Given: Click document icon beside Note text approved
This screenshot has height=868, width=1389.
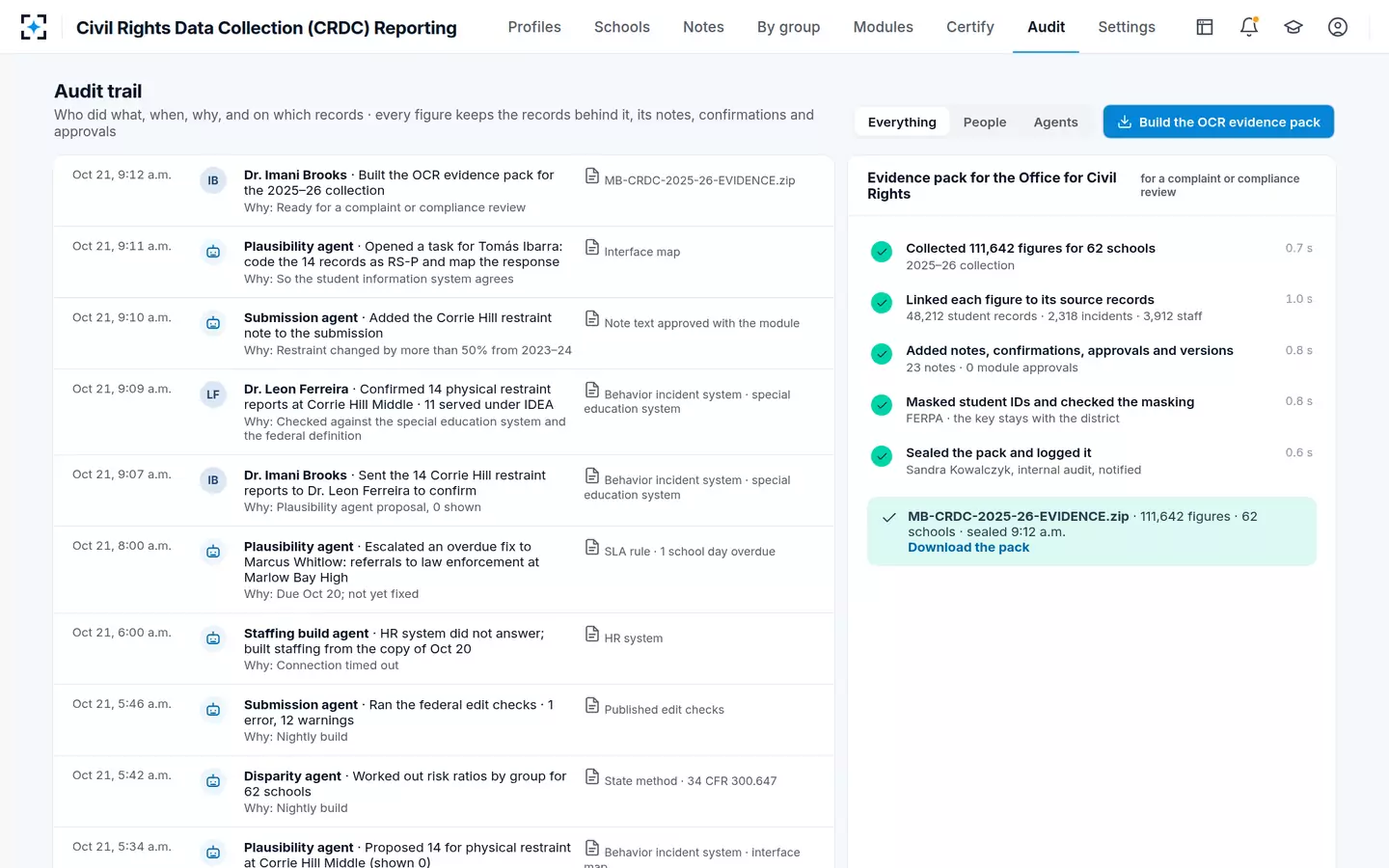Looking at the screenshot, I should pyautogui.click(x=592, y=318).
